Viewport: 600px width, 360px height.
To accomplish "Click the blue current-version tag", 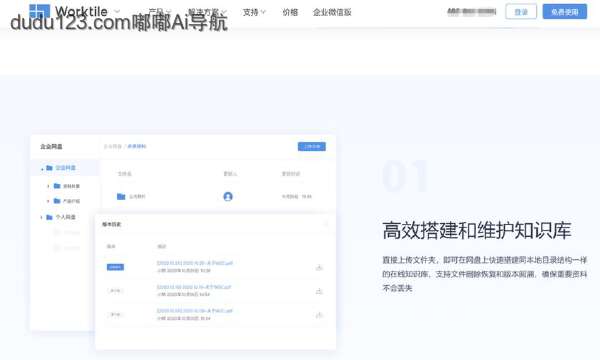I will pos(115,267).
